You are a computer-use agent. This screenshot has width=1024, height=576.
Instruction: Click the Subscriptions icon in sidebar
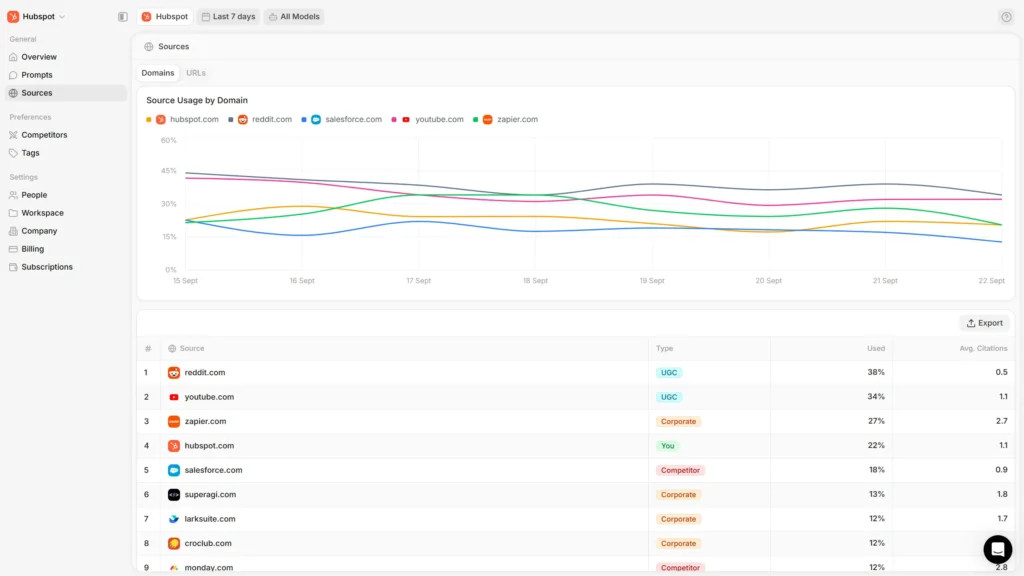point(13,267)
